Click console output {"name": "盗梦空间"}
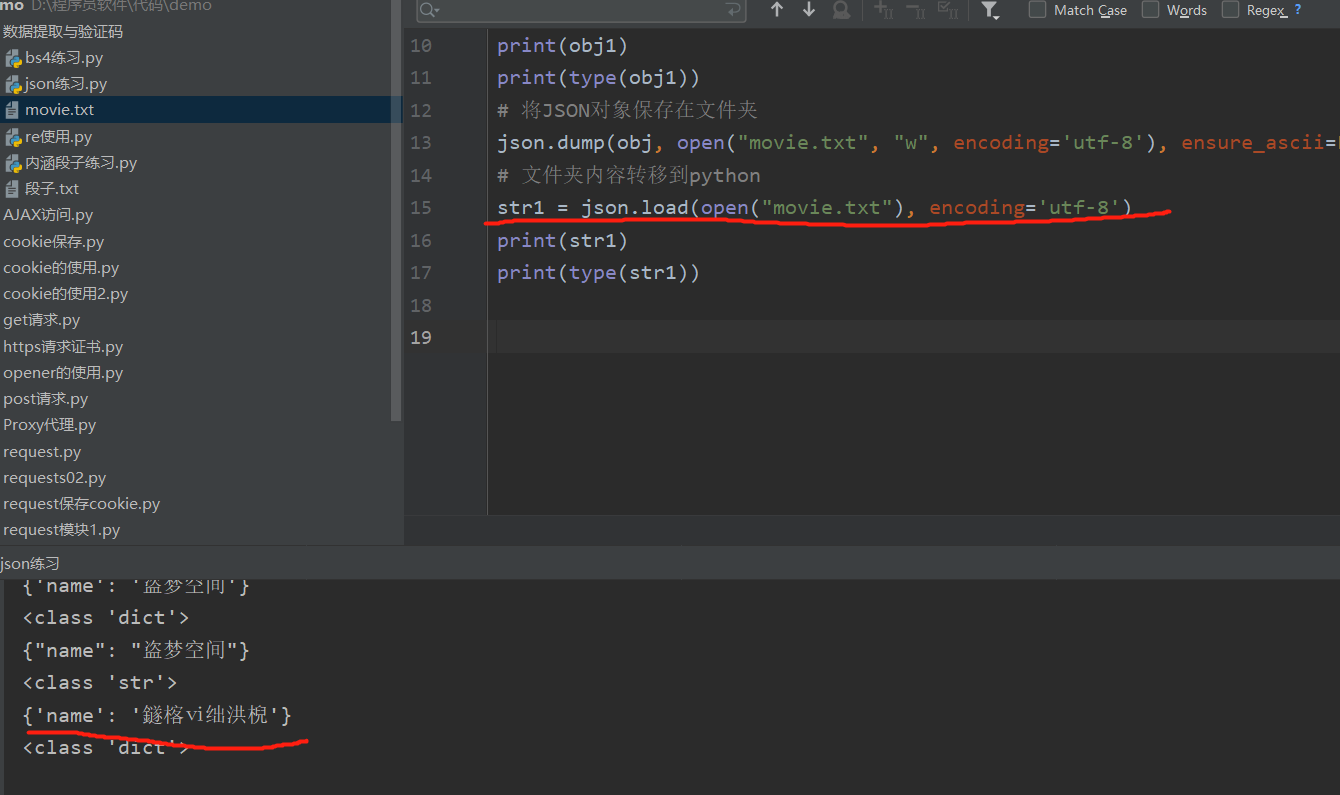1340x795 pixels. tap(136, 651)
